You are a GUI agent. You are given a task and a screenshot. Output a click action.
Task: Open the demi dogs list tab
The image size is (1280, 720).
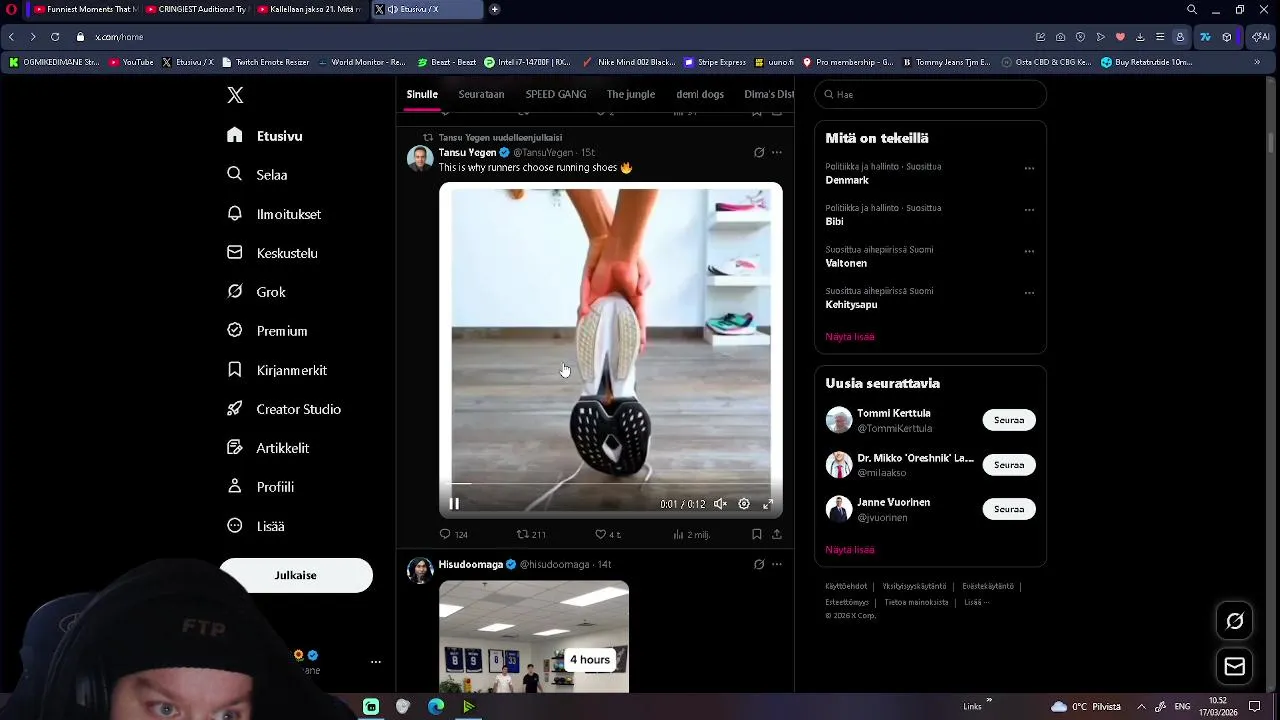[700, 94]
